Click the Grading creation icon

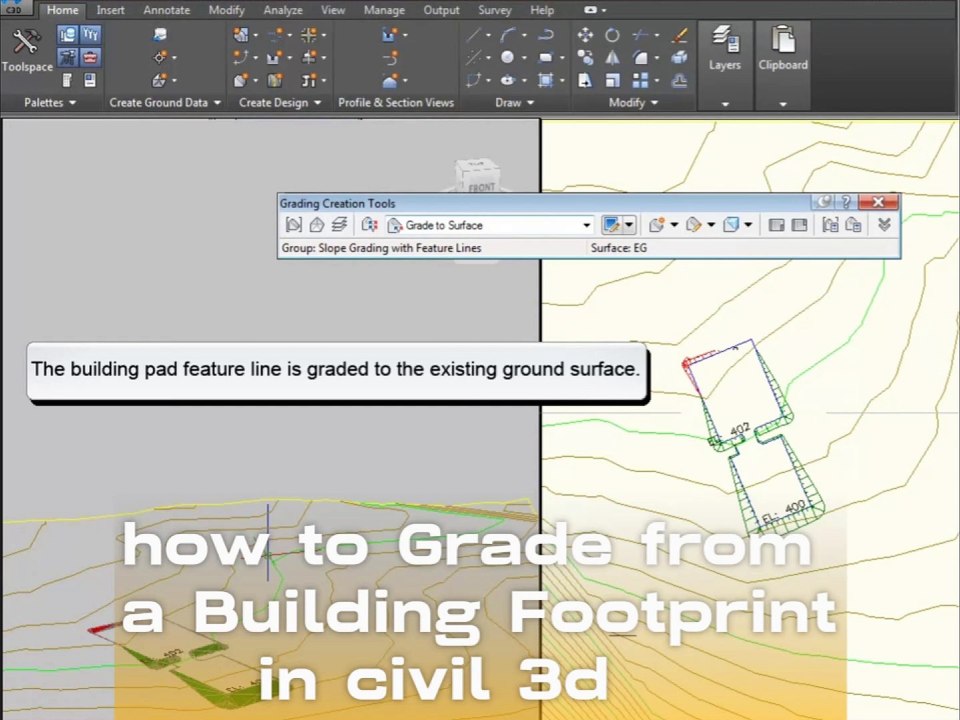pos(241,80)
